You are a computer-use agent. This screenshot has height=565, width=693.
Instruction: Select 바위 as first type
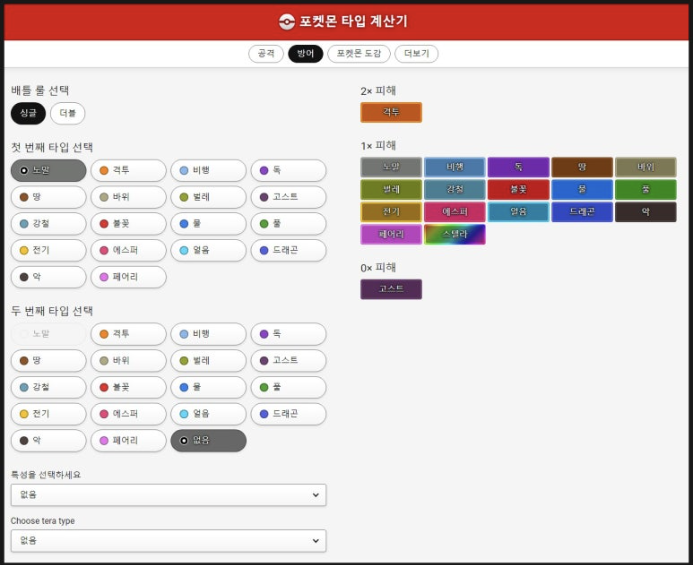pyautogui.click(x=129, y=197)
